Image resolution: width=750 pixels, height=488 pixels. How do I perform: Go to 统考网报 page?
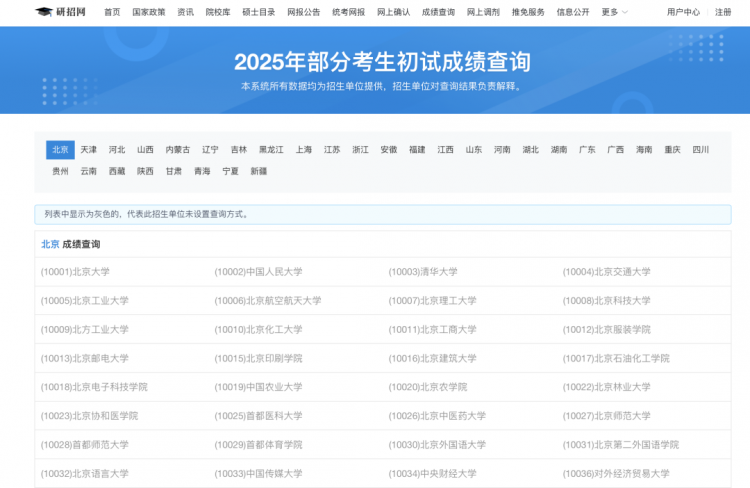click(x=349, y=12)
